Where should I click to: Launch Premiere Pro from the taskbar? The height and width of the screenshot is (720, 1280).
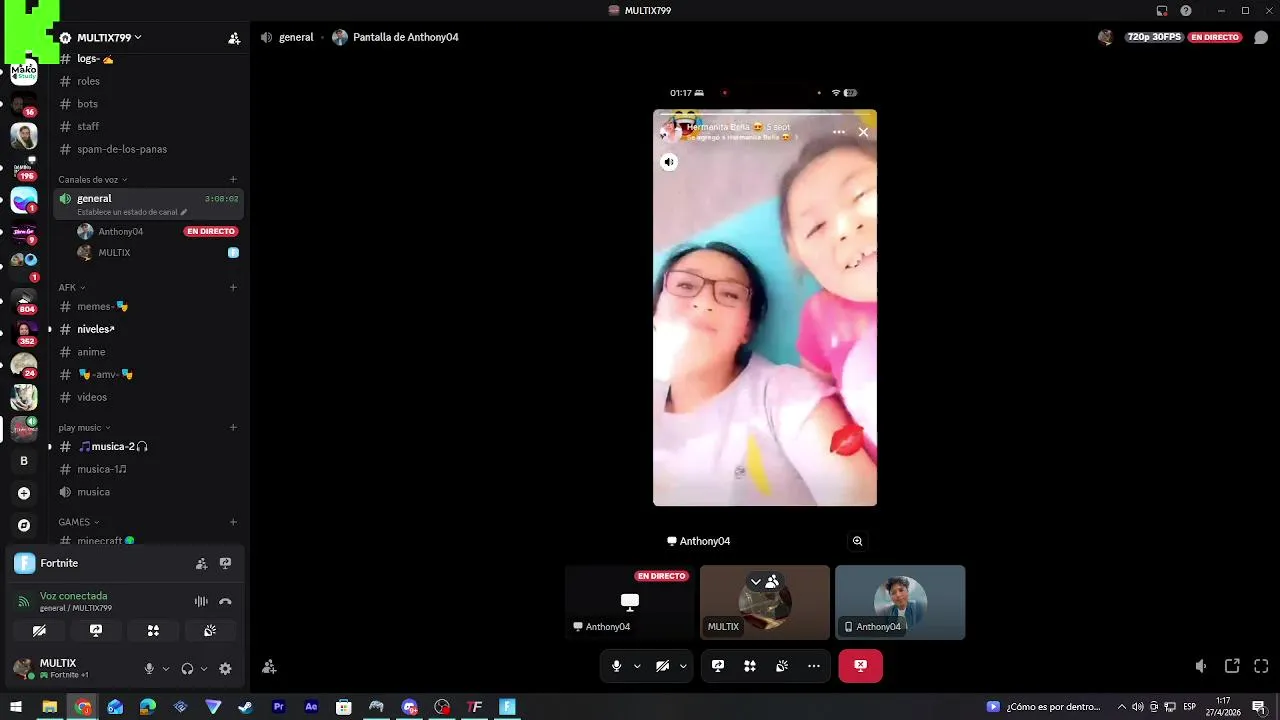[x=278, y=707]
